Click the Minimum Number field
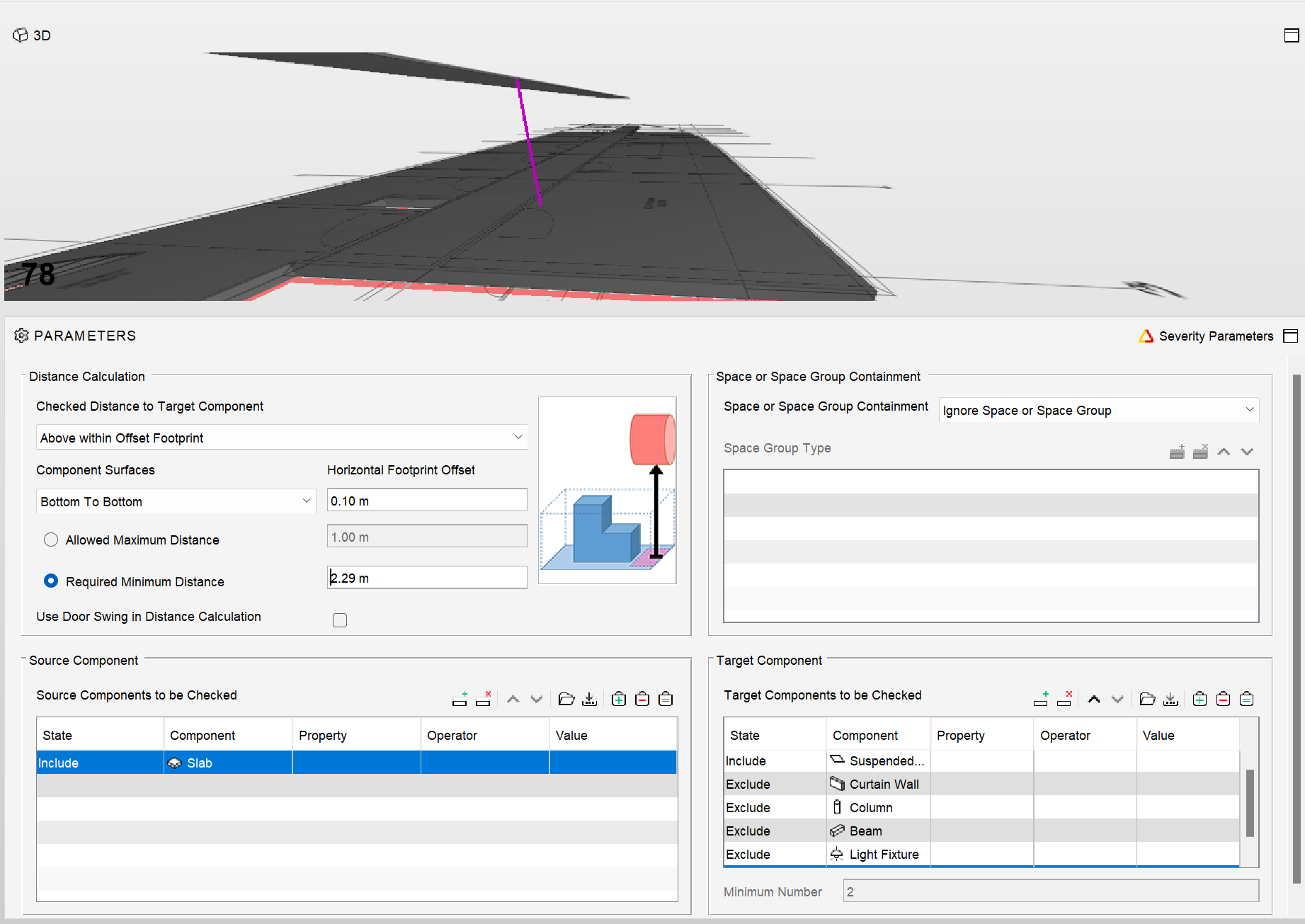1305x924 pixels. (x=1051, y=891)
